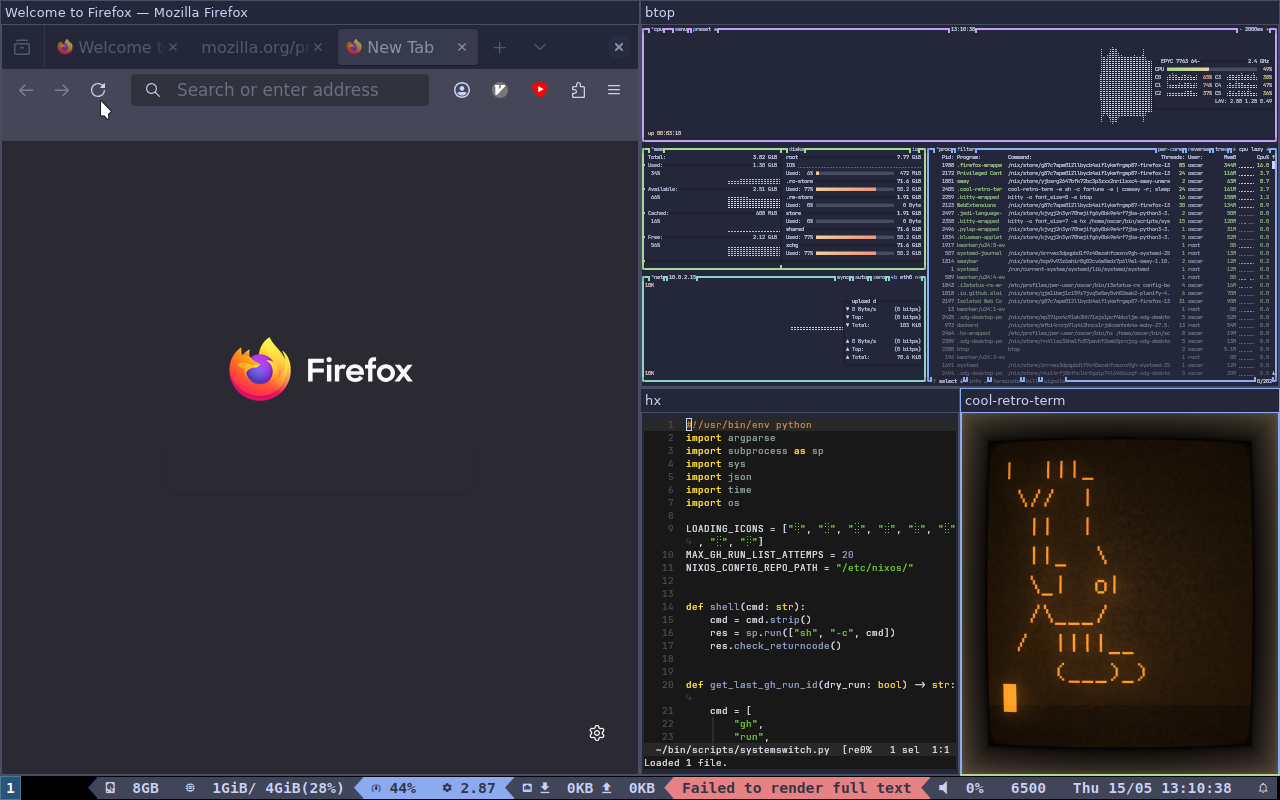Close the New Tab tab
The width and height of the screenshot is (1280, 800).
(x=462, y=47)
